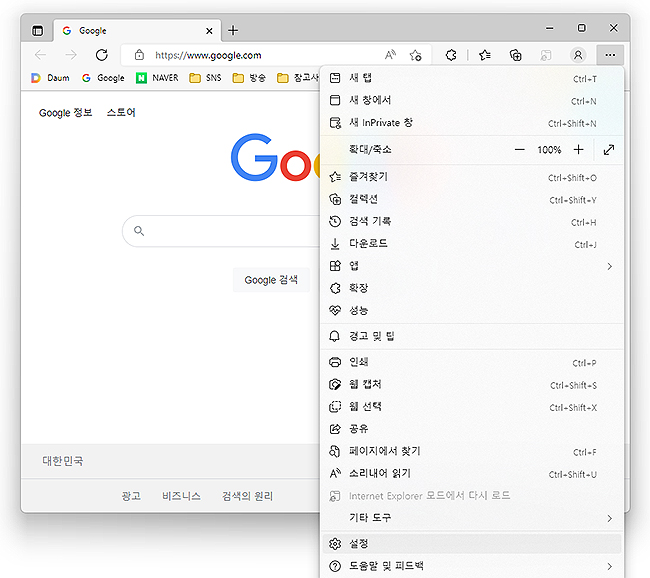Click the 100% zoom level value
The width and height of the screenshot is (650, 578).
(549, 150)
